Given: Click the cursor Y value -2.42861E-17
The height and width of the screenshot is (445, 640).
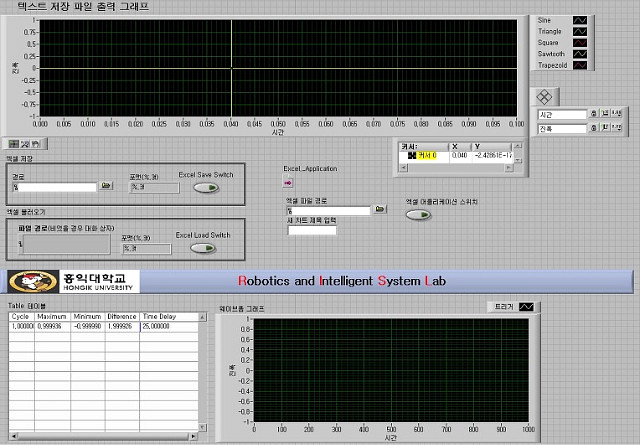Looking at the screenshot, I should 493,156.
